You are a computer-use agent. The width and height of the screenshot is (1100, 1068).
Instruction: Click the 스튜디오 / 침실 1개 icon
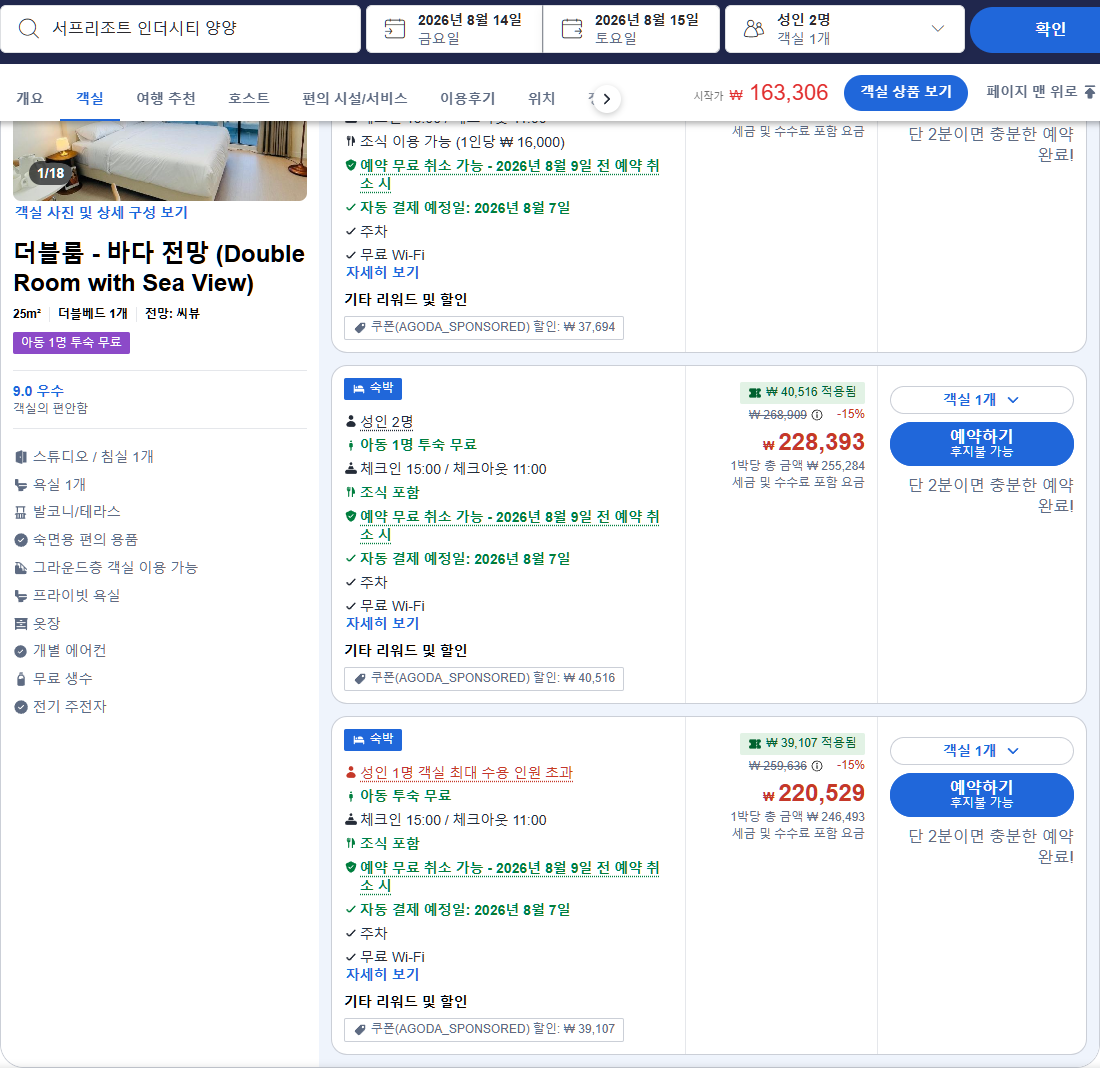click(21, 457)
